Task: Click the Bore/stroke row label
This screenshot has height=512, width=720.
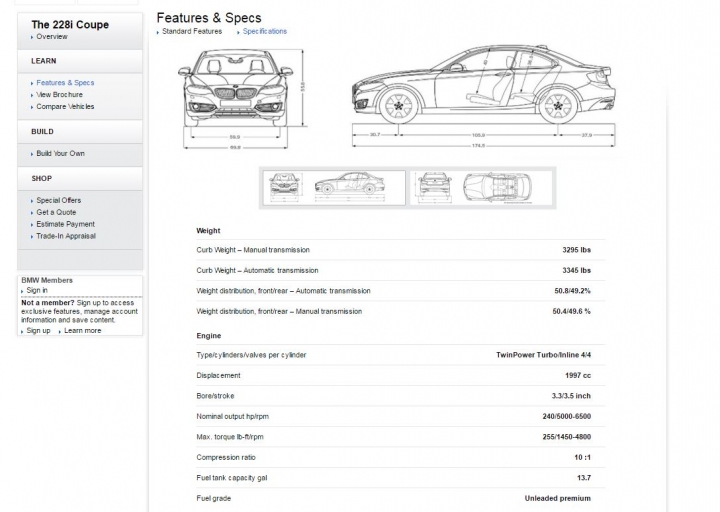Action: tap(215, 396)
